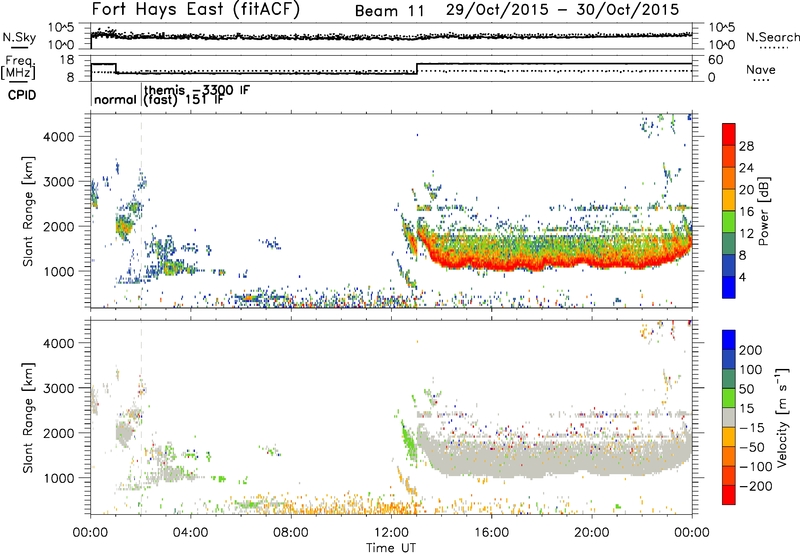
Task: Click the '08:00' time axis tick
Action: tap(291, 533)
